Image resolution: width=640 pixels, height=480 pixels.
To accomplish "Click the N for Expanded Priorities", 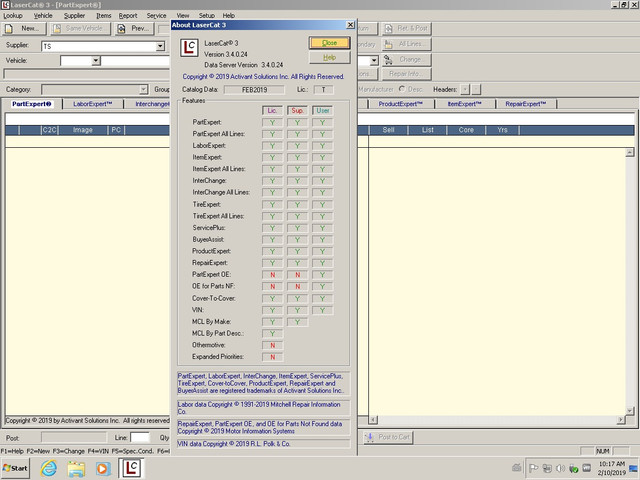I will click(272, 357).
